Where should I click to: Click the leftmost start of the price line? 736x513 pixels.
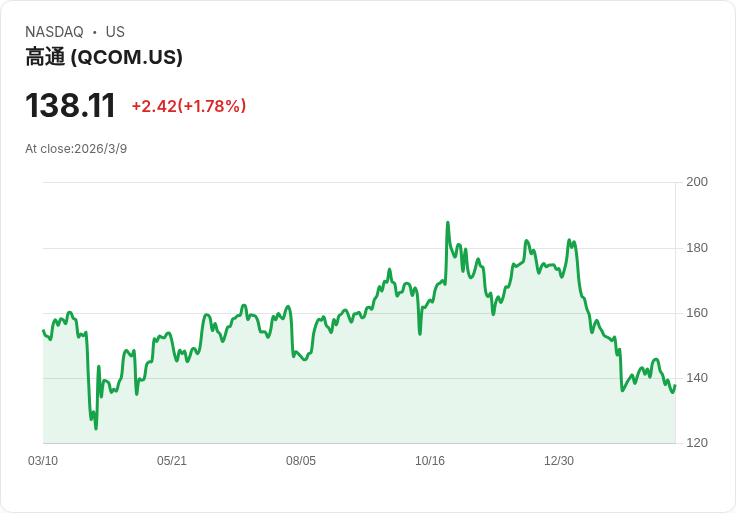point(43,330)
